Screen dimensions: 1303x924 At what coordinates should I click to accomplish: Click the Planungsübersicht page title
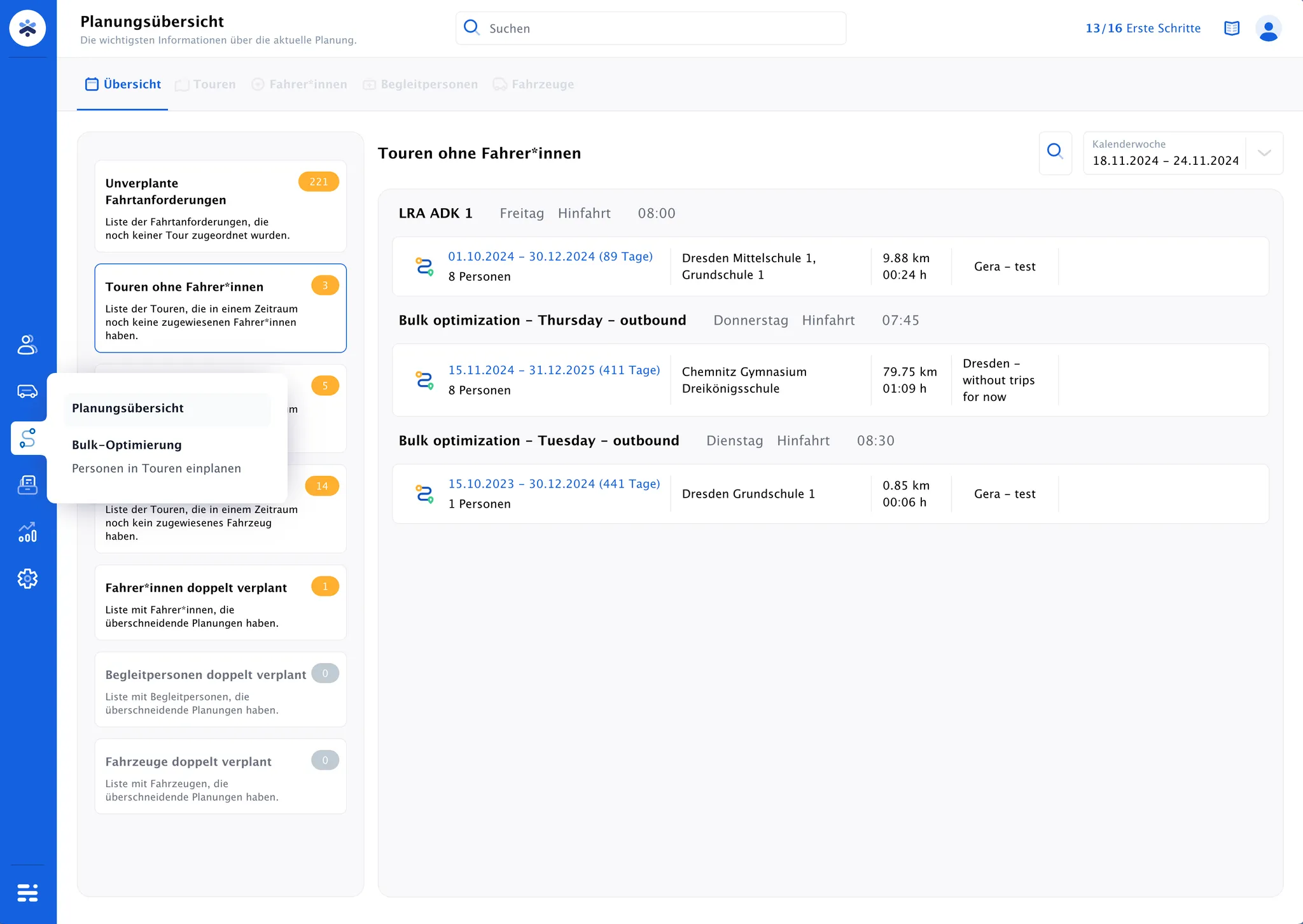click(152, 22)
